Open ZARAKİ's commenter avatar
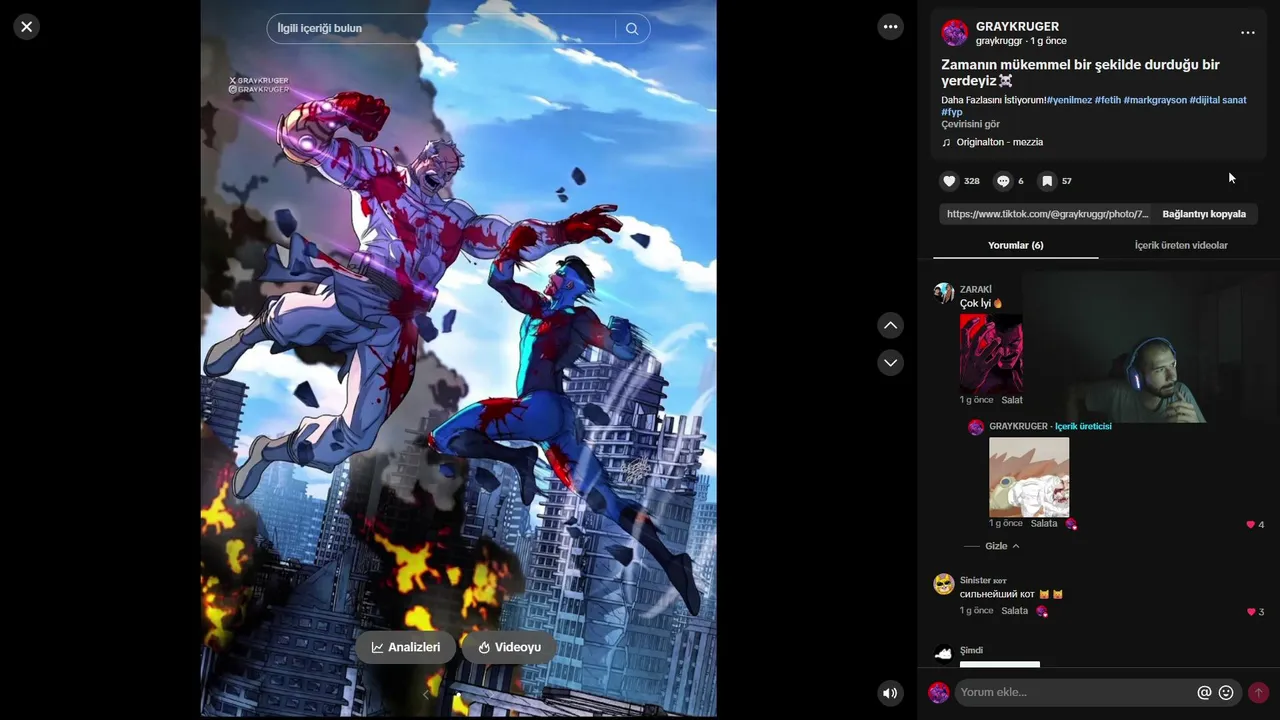The height and width of the screenshot is (720, 1280). tap(944, 293)
